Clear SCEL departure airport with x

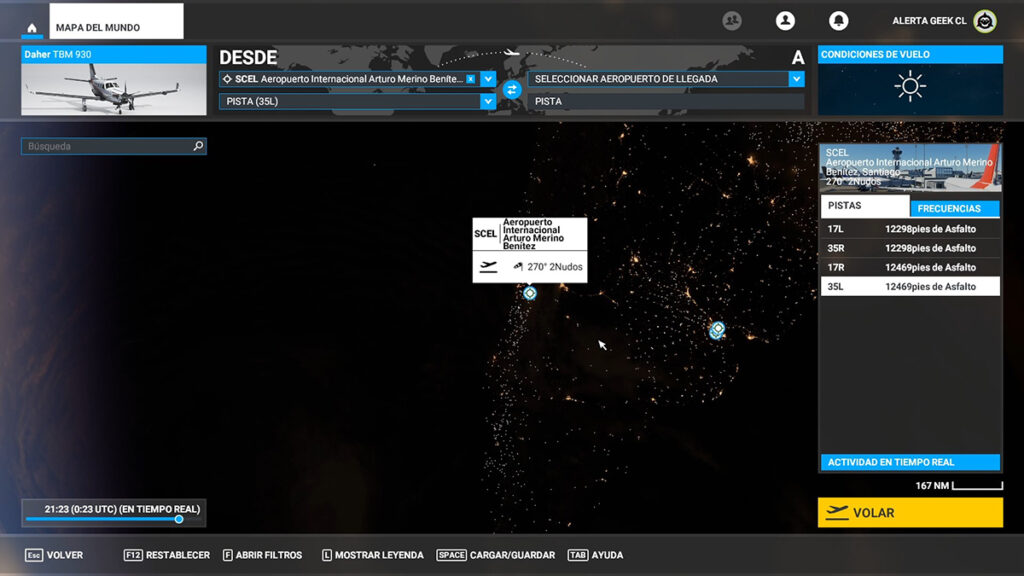[x=470, y=79]
